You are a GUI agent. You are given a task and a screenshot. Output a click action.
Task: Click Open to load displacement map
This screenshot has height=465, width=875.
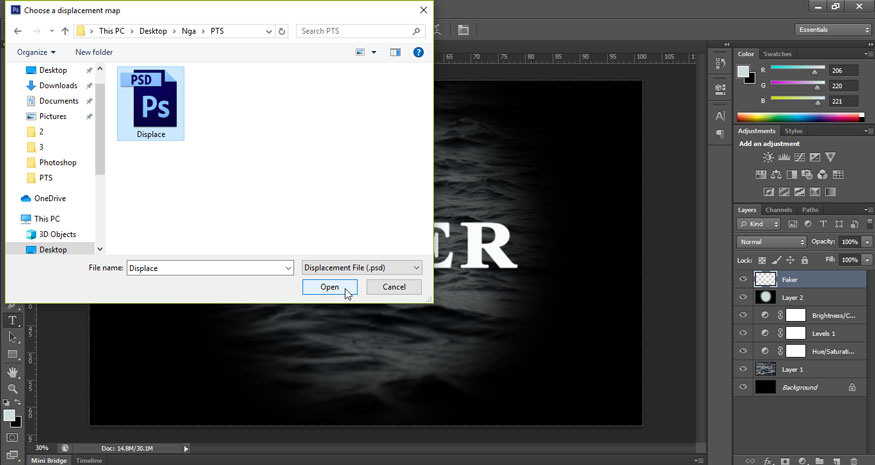click(x=329, y=287)
